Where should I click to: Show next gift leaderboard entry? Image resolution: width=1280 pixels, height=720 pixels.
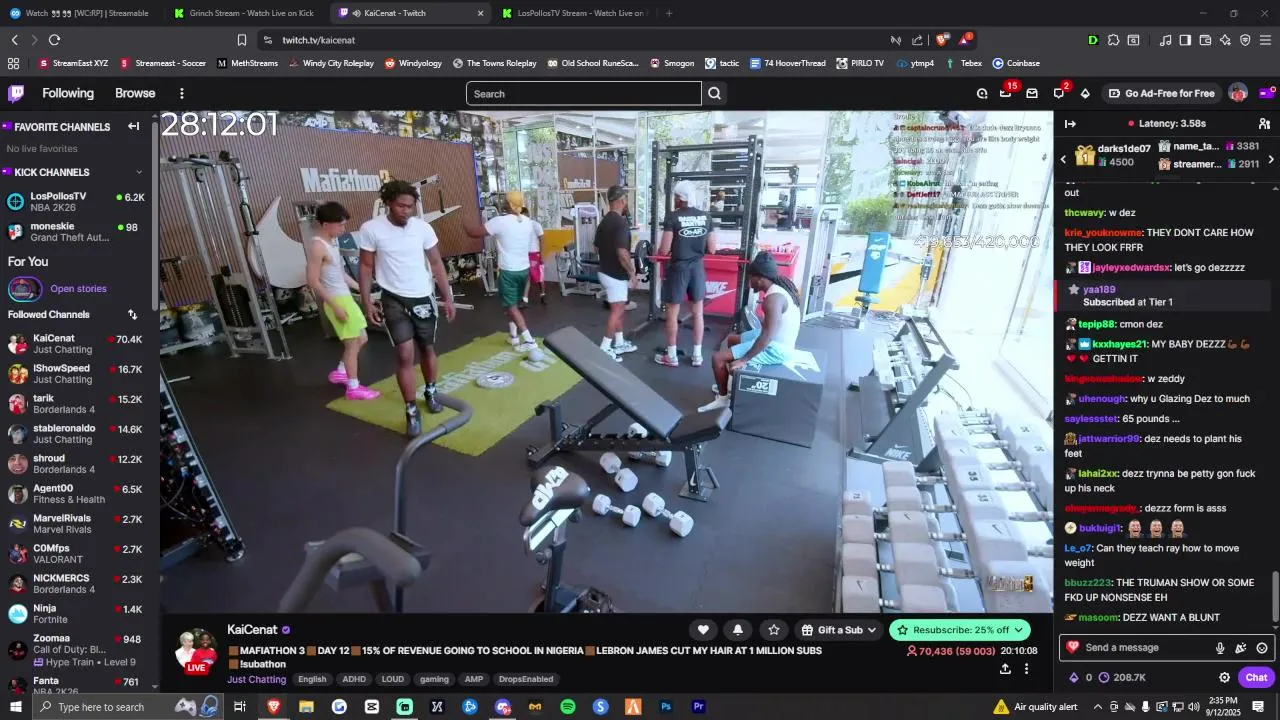(x=1271, y=159)
